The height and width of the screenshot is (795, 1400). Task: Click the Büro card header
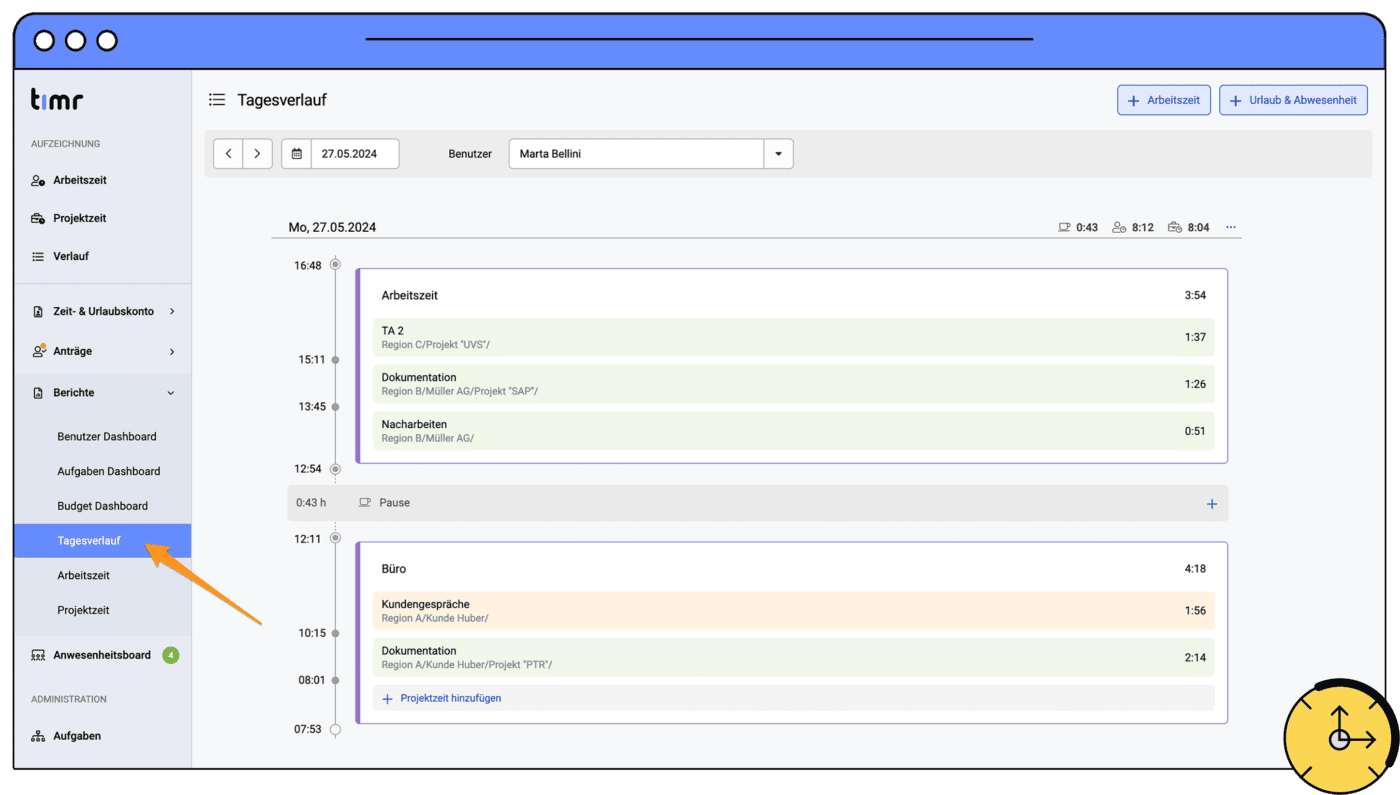pyautogui.click(x=794, y=568)
